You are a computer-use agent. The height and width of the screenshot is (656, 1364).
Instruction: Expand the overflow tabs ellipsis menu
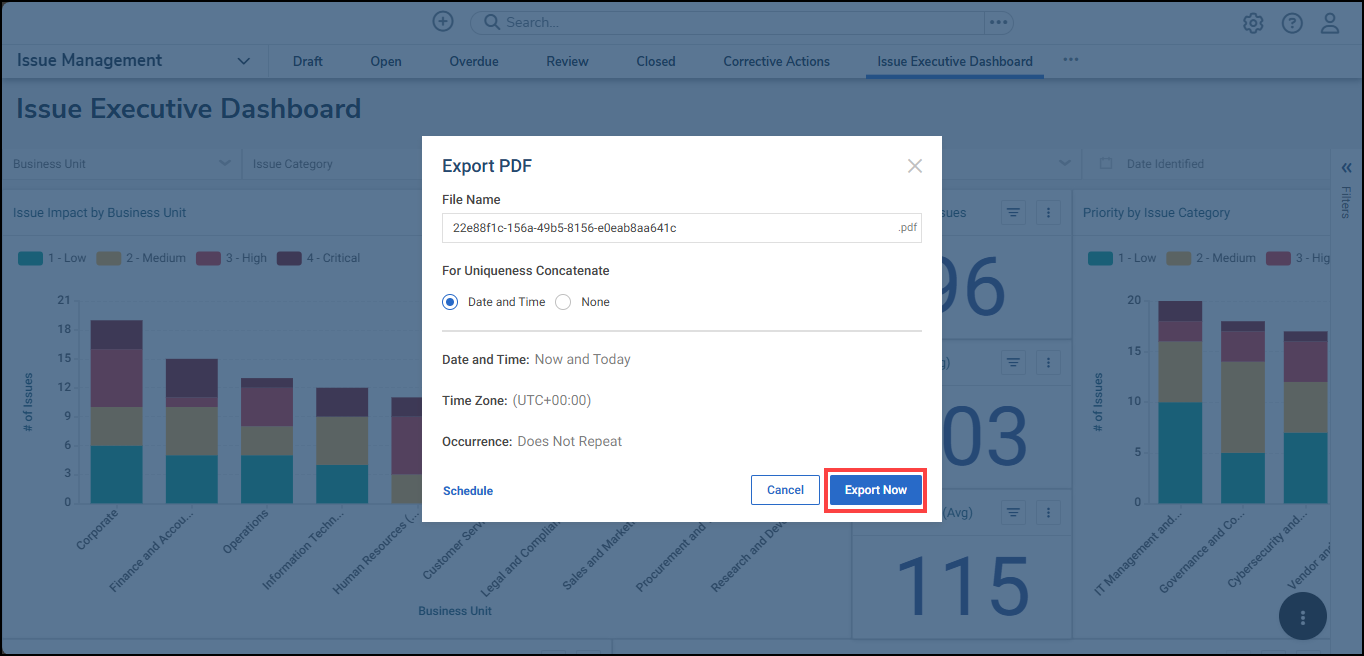[1070, 60]
